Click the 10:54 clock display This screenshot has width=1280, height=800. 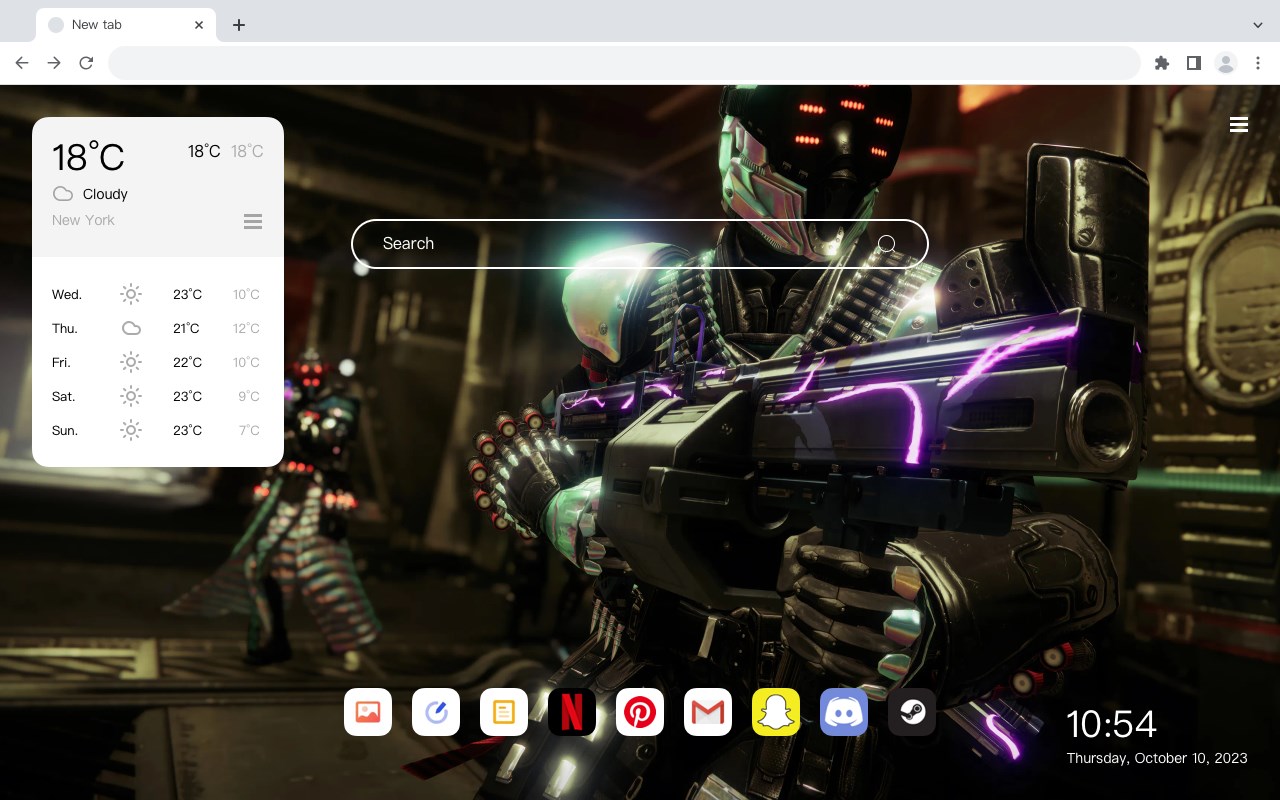point(1111,724)
